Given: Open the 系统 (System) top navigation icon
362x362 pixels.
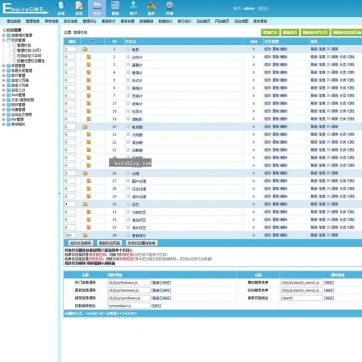Looking at the screenshot, I should point(60,8).
